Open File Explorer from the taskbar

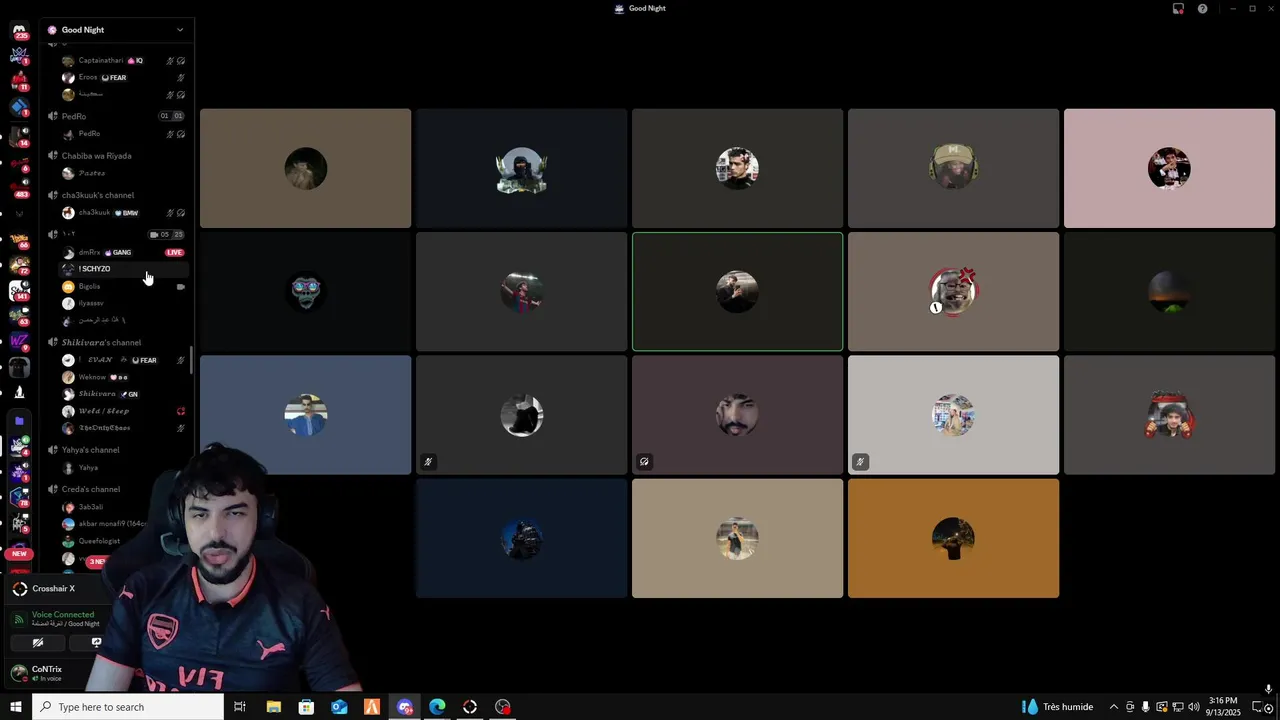coord(273,707)
